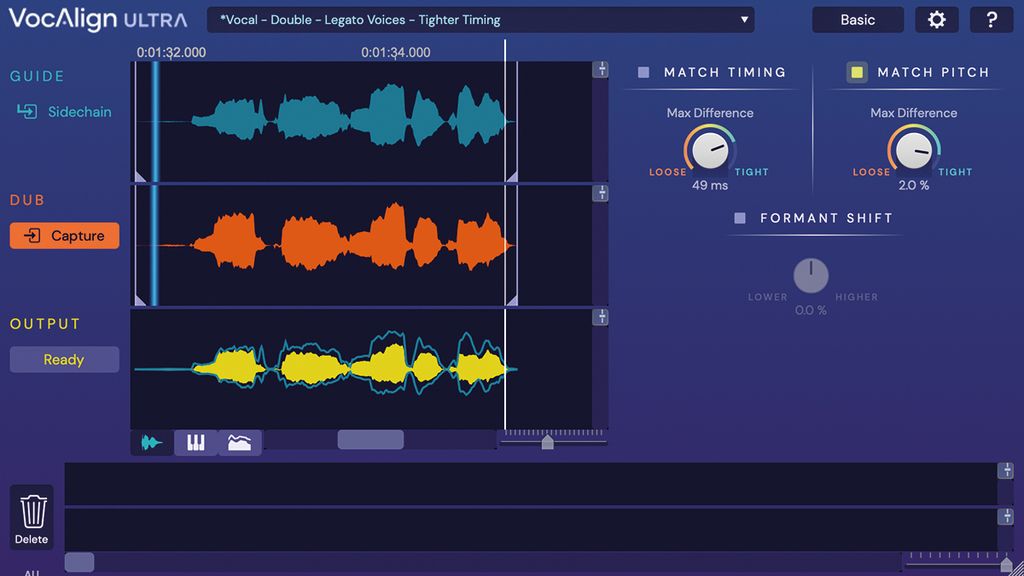The width and height of the screenshot is (1024, 576).
Task: Click the Sidechain input icon
Action: pyautogui.click(x=25, y=112)
